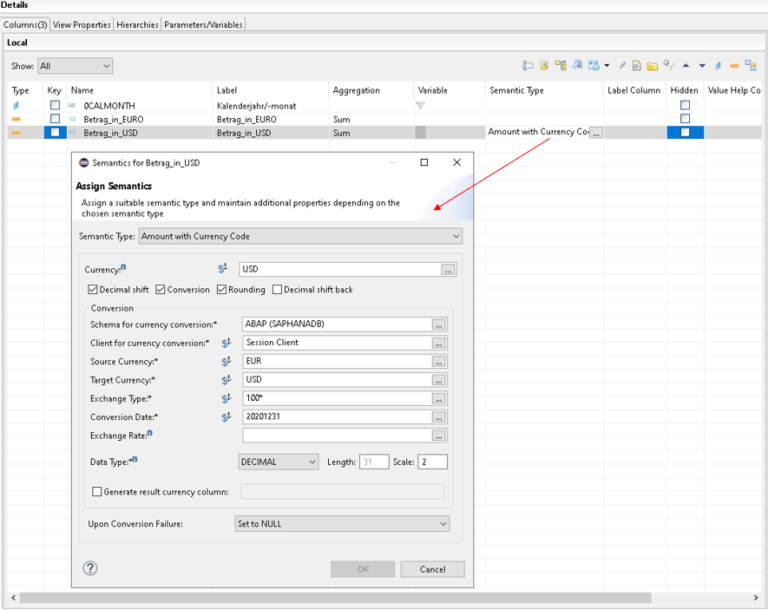Viewport: 768px width, 610px height.
Task: Click the pencil edit icon in the toolbar
Action: point(622,65)
